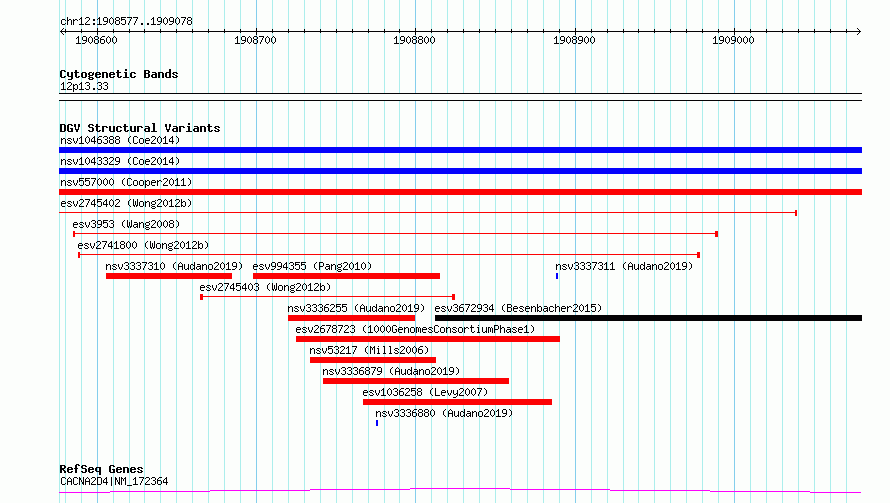Open the nsv3337311 (Audano2019) label
Screen dimensions: 890x503
[x=624, y=266]
